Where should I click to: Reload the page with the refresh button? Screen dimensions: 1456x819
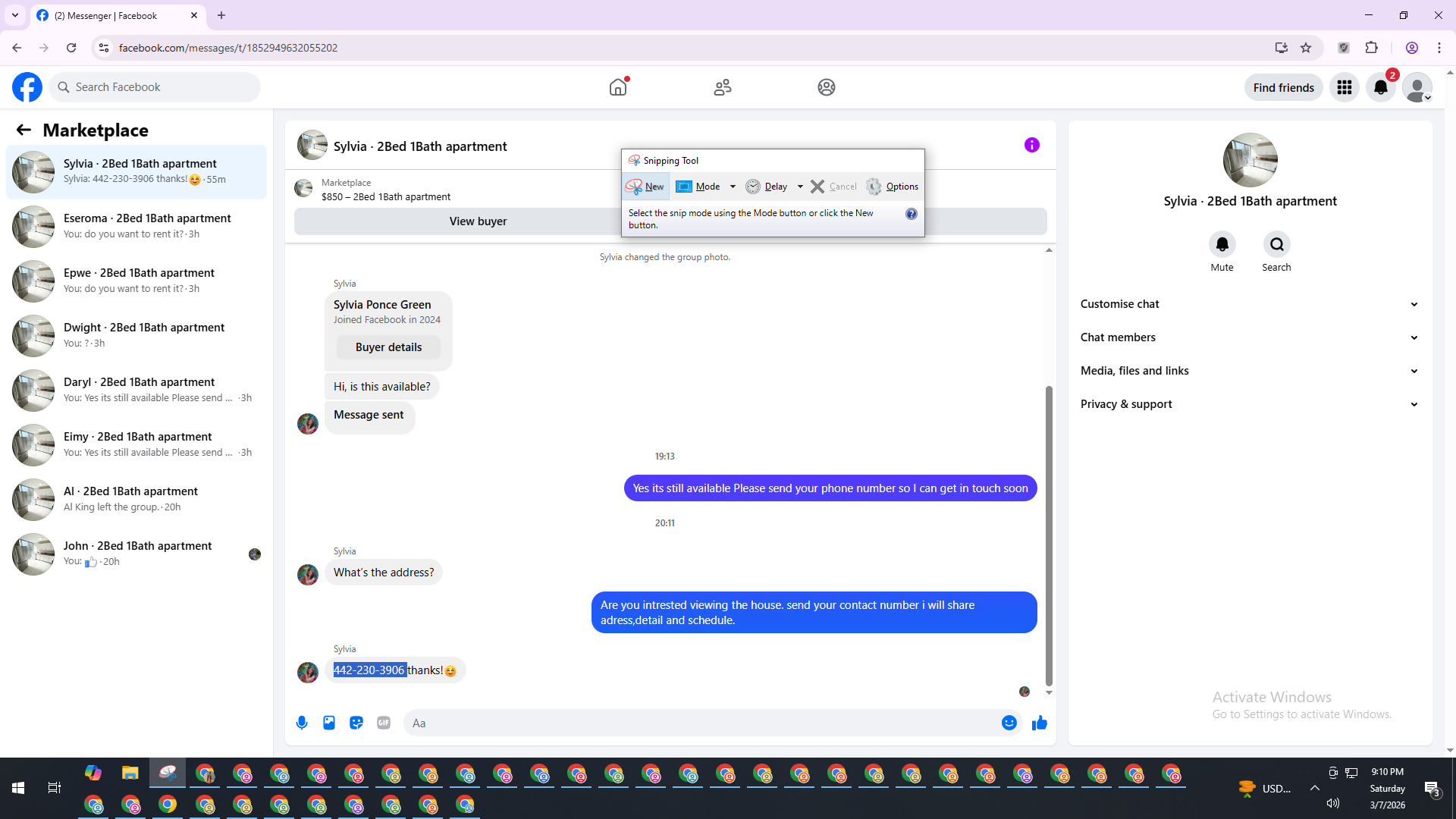[x=71, y=48]
